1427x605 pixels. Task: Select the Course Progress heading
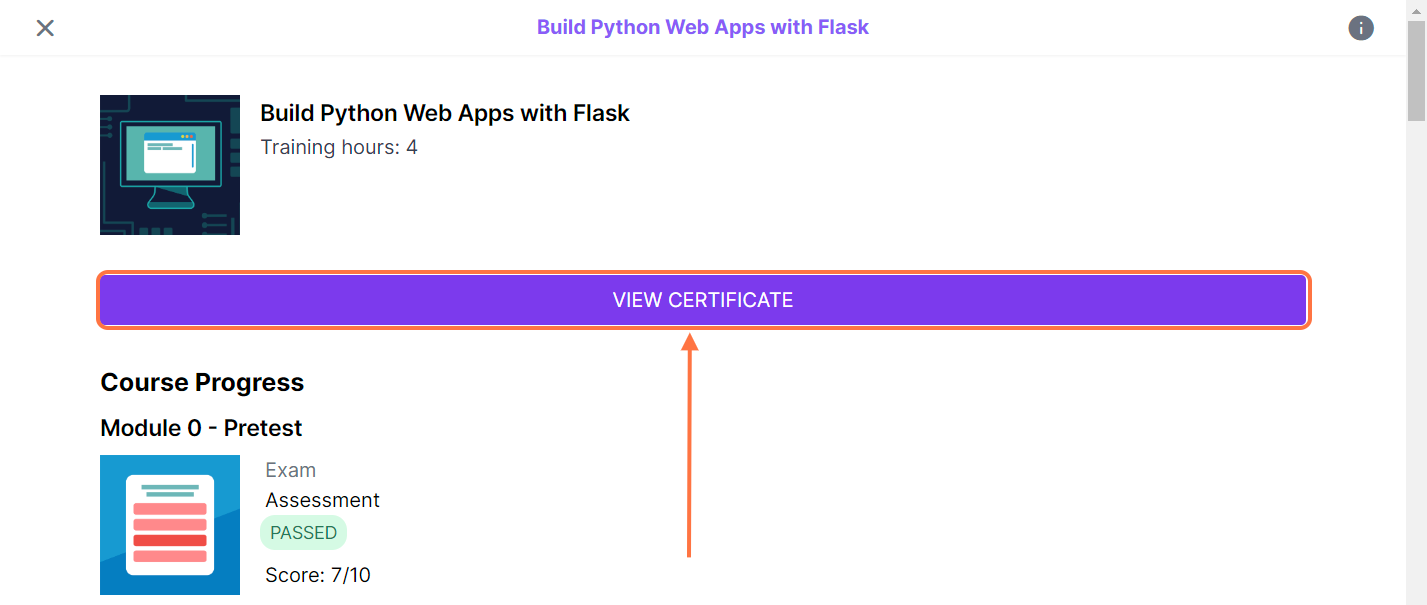(x=202, y=383)
